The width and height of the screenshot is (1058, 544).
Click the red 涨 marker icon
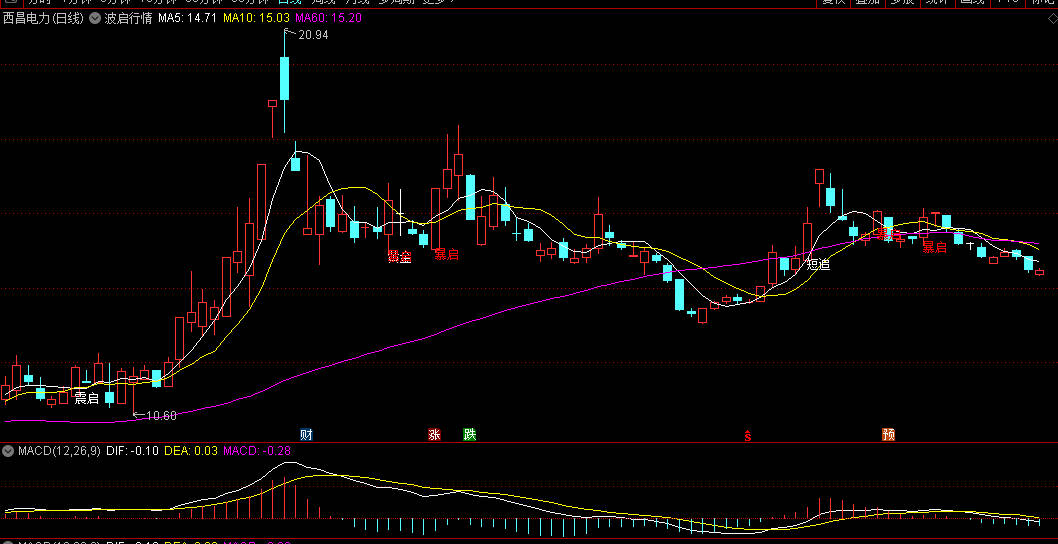(x=434, y=434)
